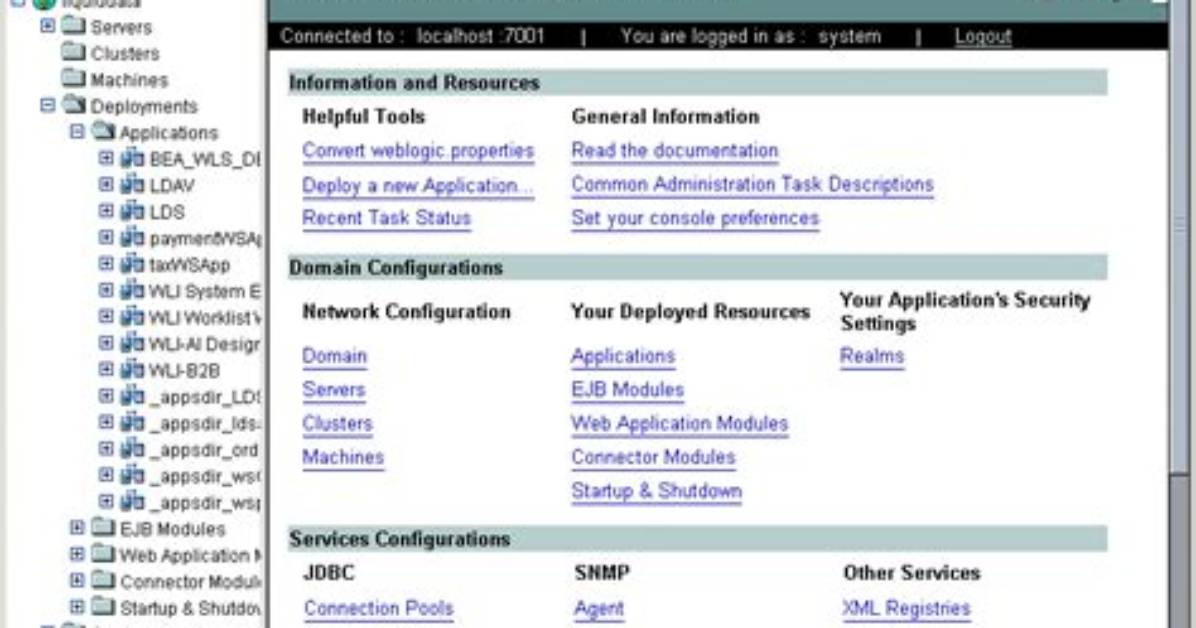1196x628 pixels.
Task: Open Servers link under Network Configuration
Action: 333,390
